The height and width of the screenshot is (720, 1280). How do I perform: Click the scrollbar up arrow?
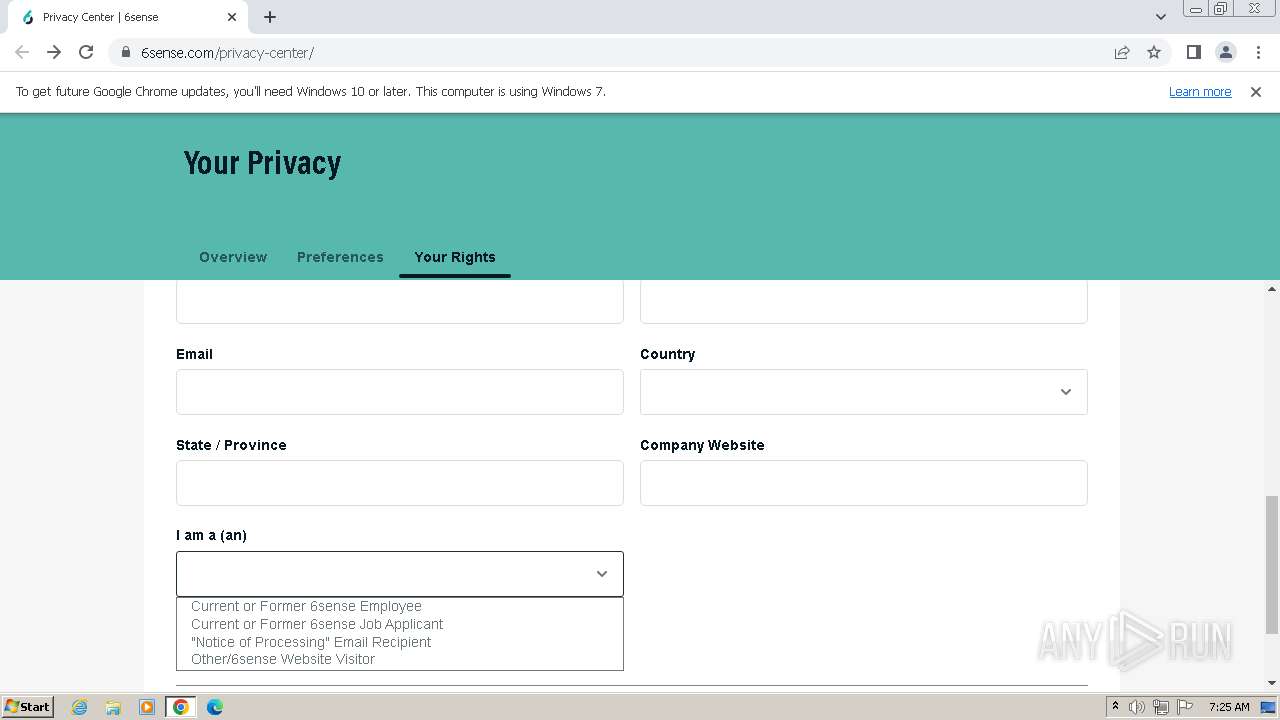[1272, 289]
